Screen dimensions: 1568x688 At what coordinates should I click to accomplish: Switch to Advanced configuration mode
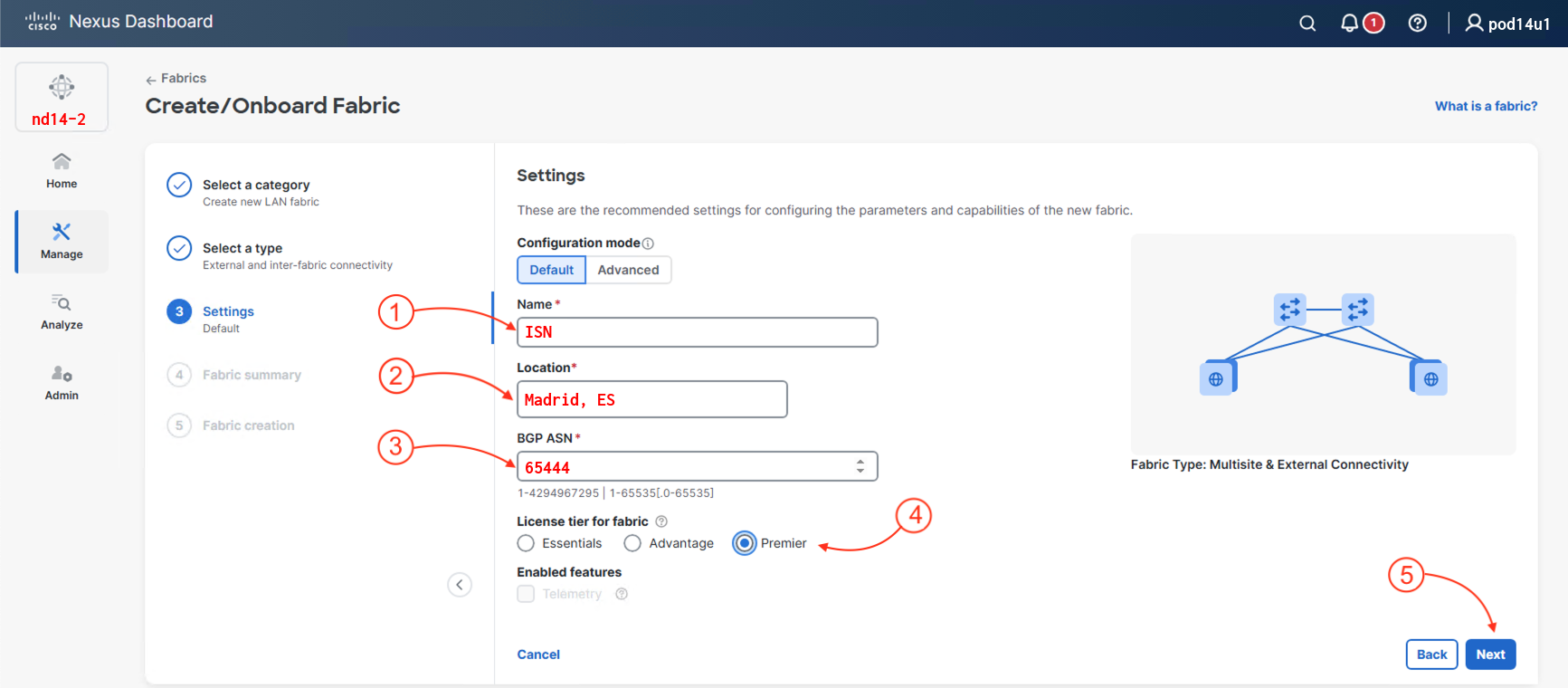(628, 270)
